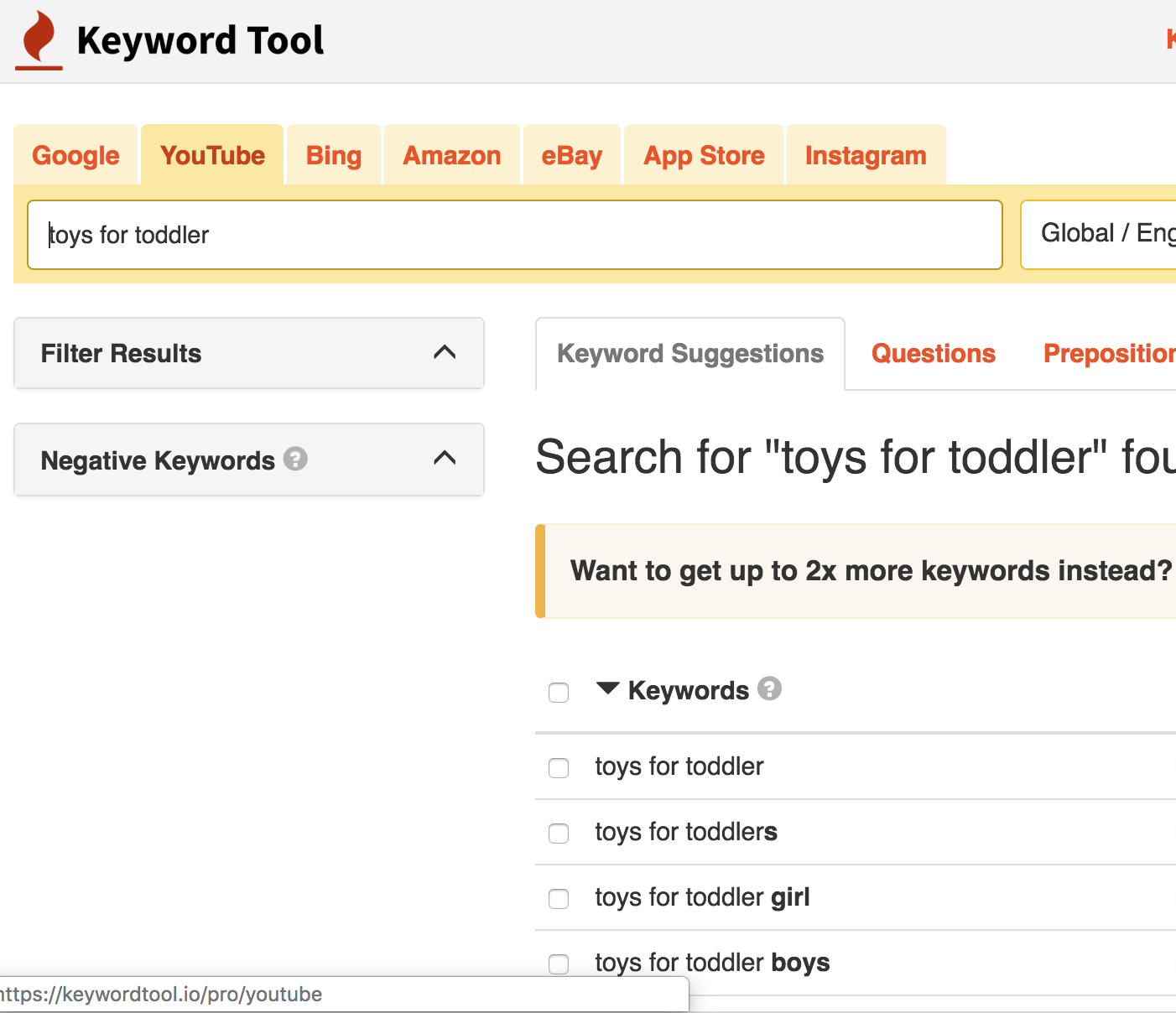Click the Keywords column header text
This screenshot has width=1176, height=1013.
pyautogui.click(x=689, y=690)
